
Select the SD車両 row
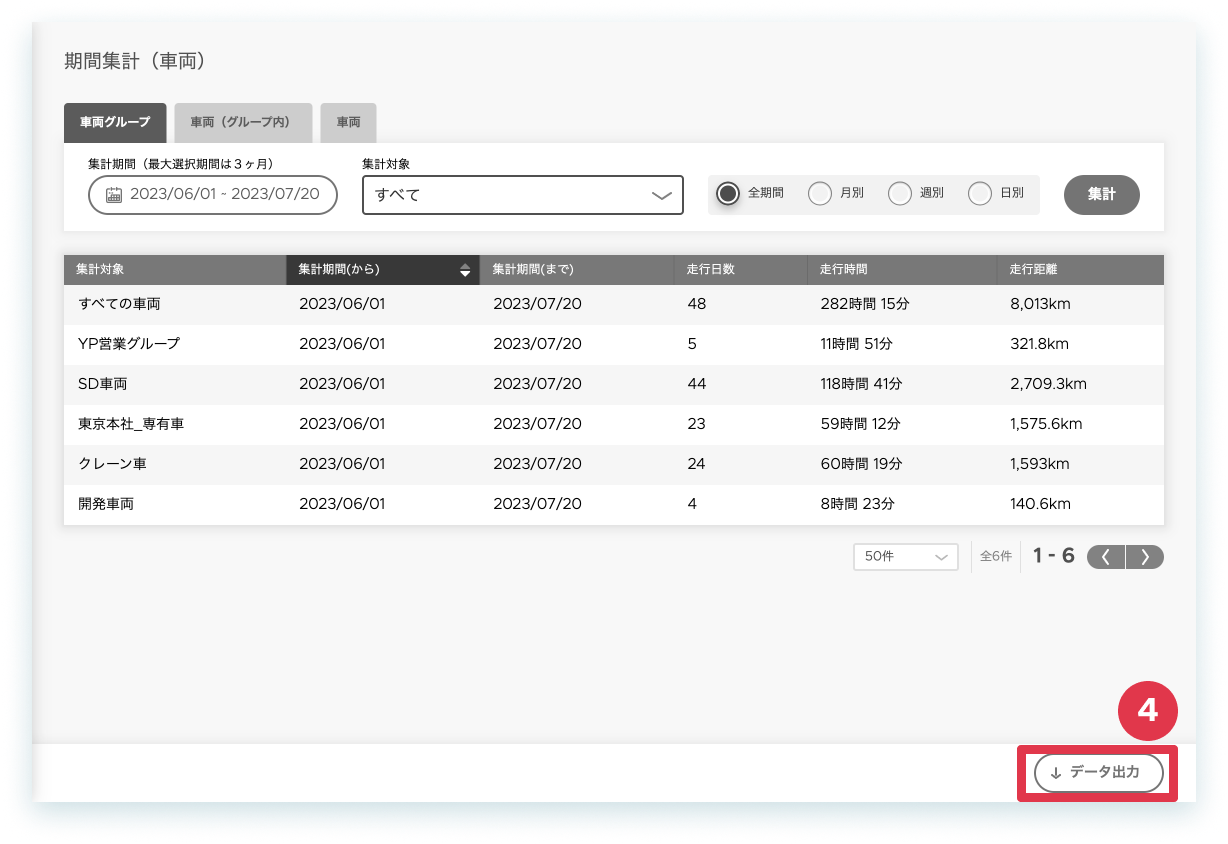614,384
